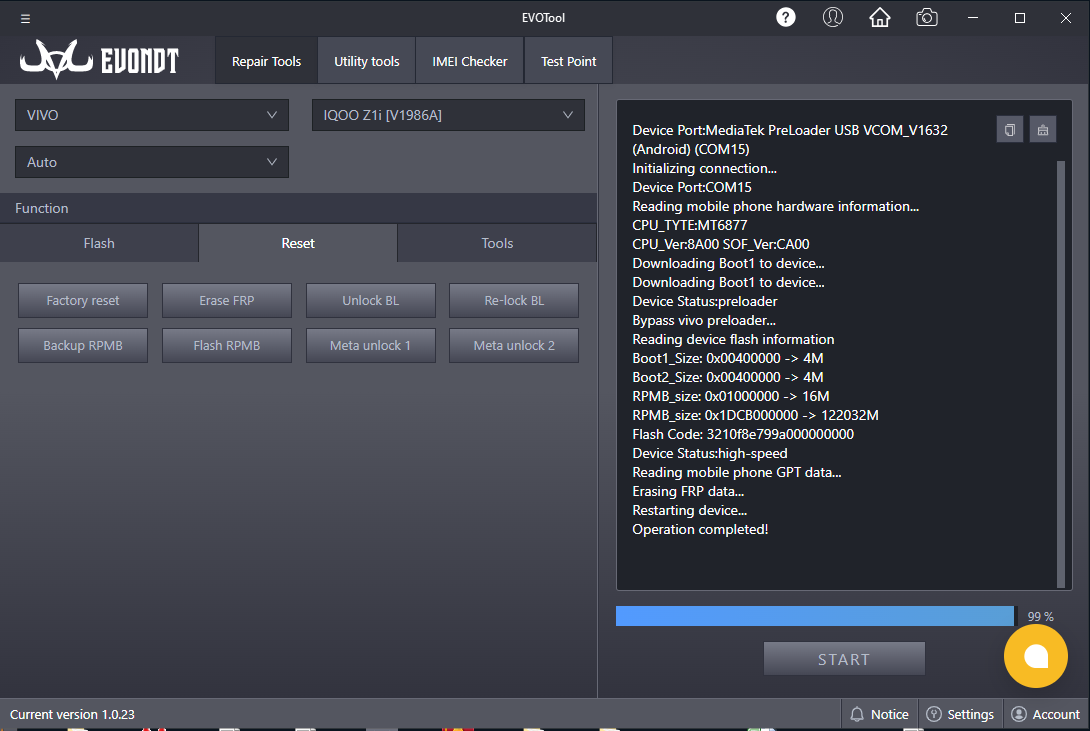
Task: Expand the VIVO brand dropdown
Action: (x=152, y=115)
